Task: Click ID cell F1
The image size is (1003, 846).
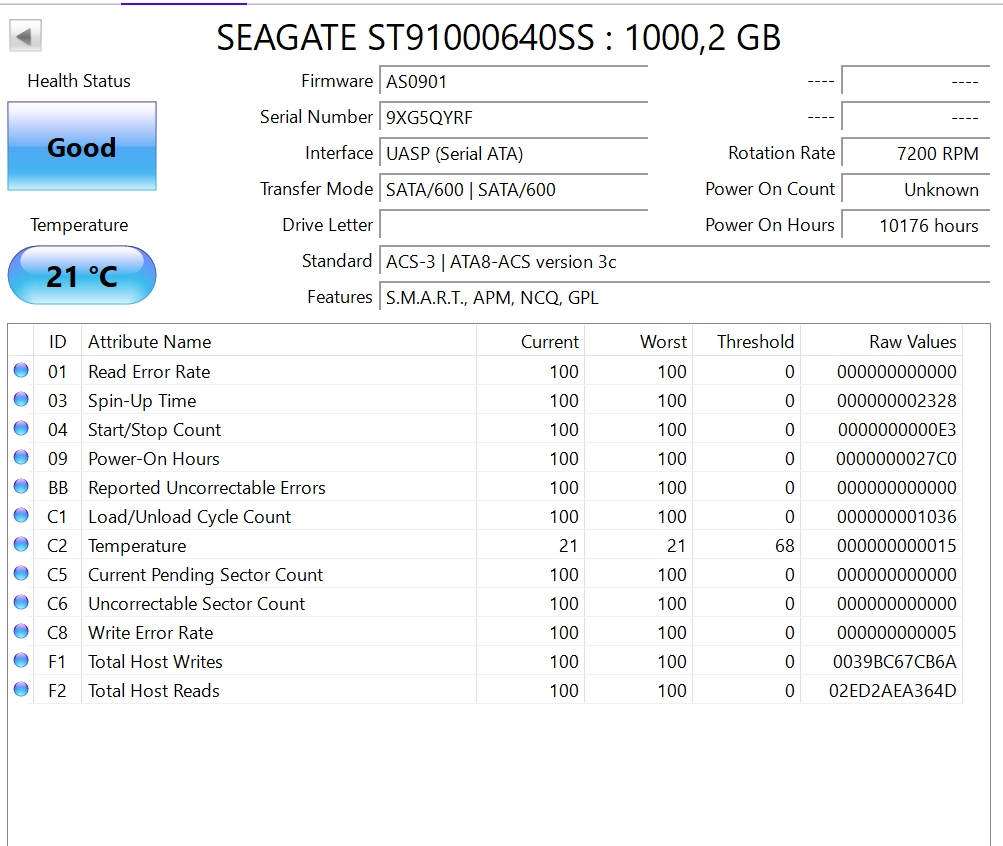Action: [x=57, y=662]
